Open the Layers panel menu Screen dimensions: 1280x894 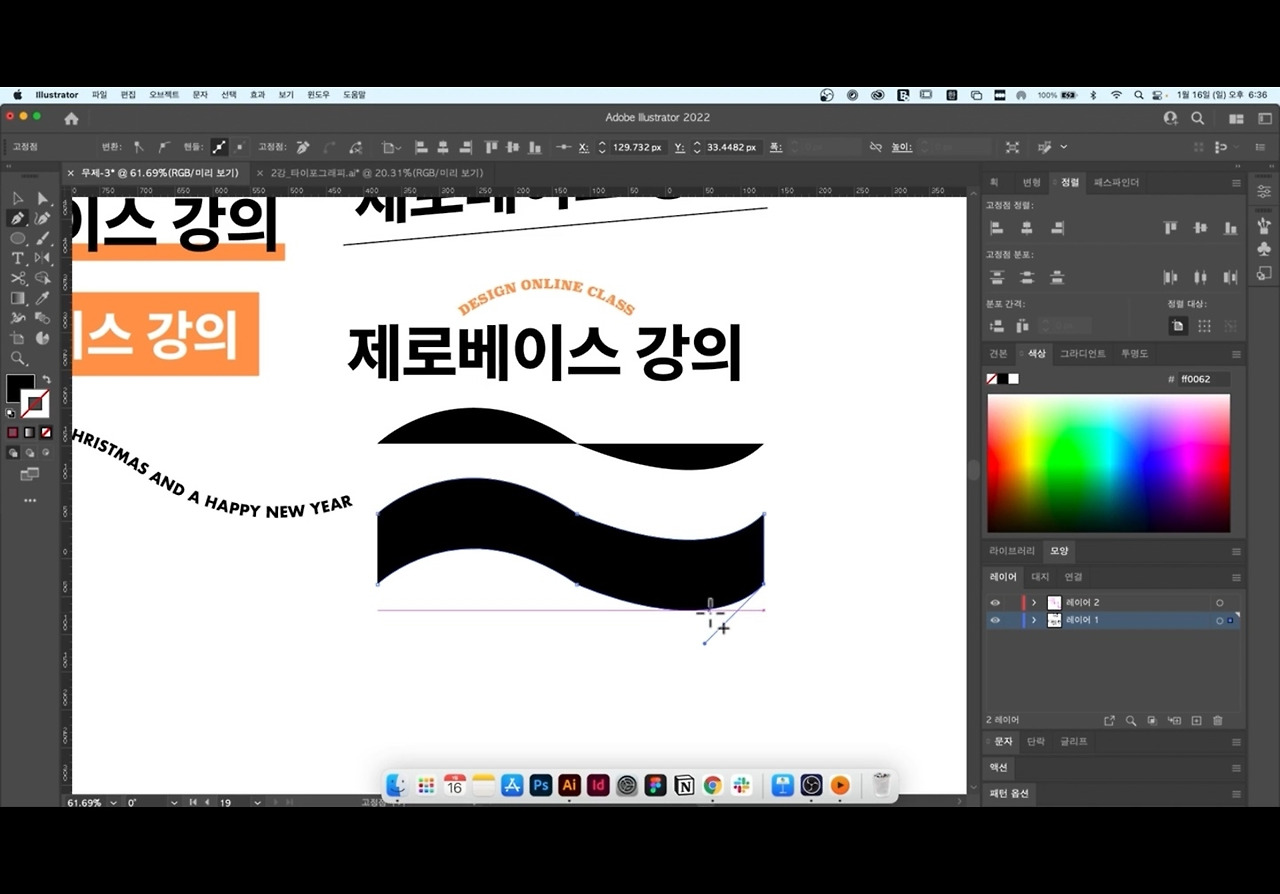click(x=1236, y=576)
